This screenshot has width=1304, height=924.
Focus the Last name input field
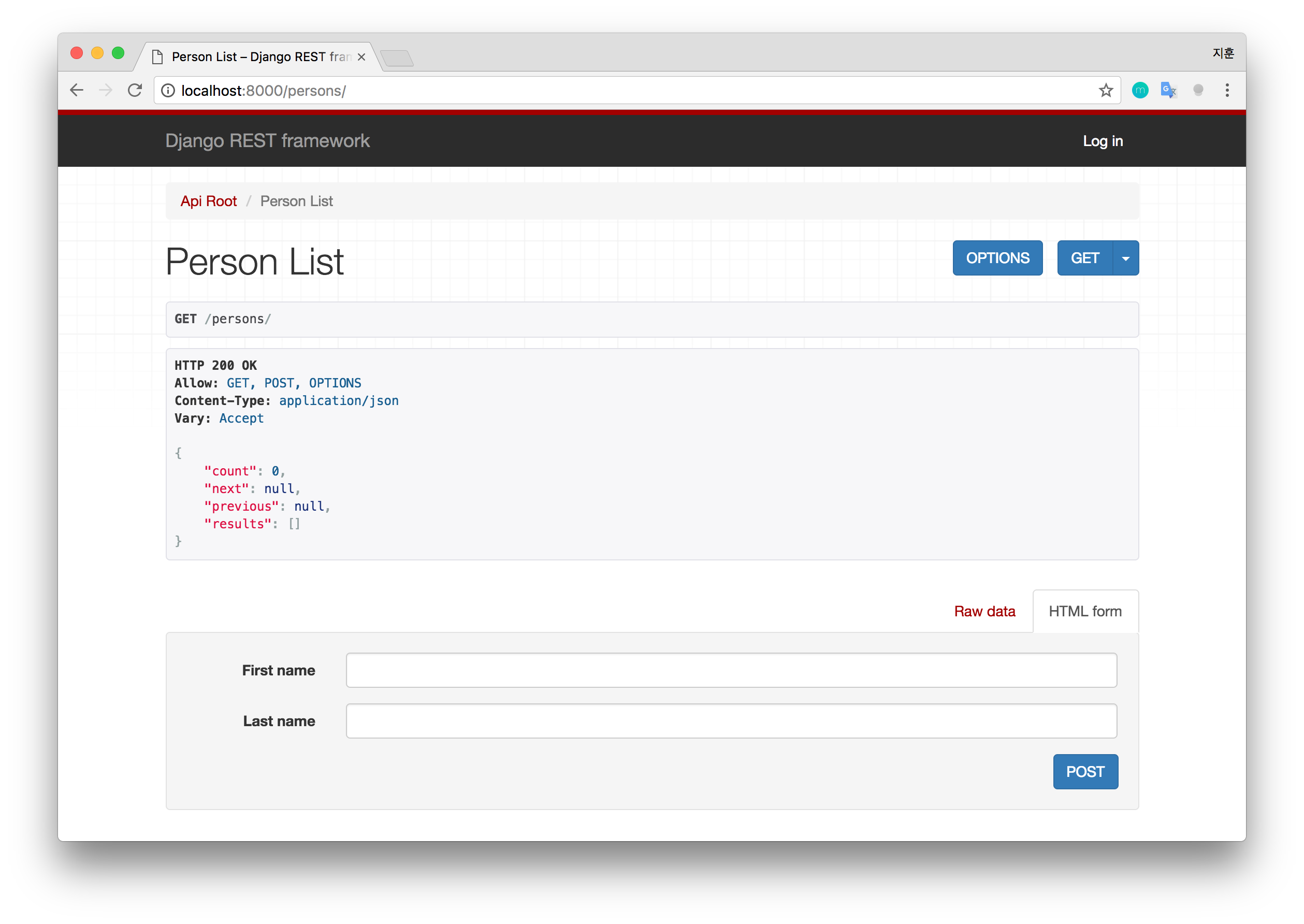pos(731,721)
